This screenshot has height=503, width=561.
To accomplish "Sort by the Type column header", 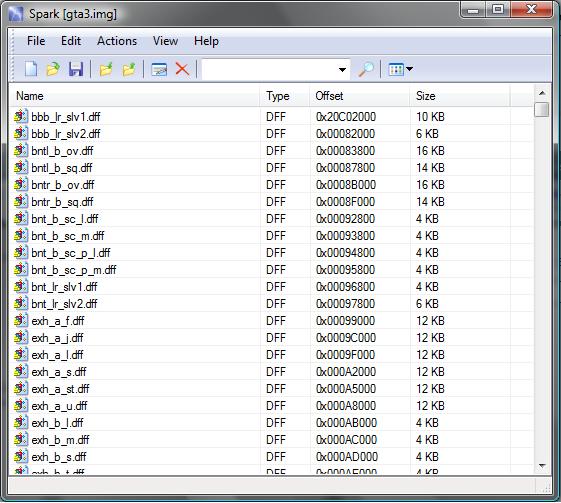I will (x=285, y=96).
